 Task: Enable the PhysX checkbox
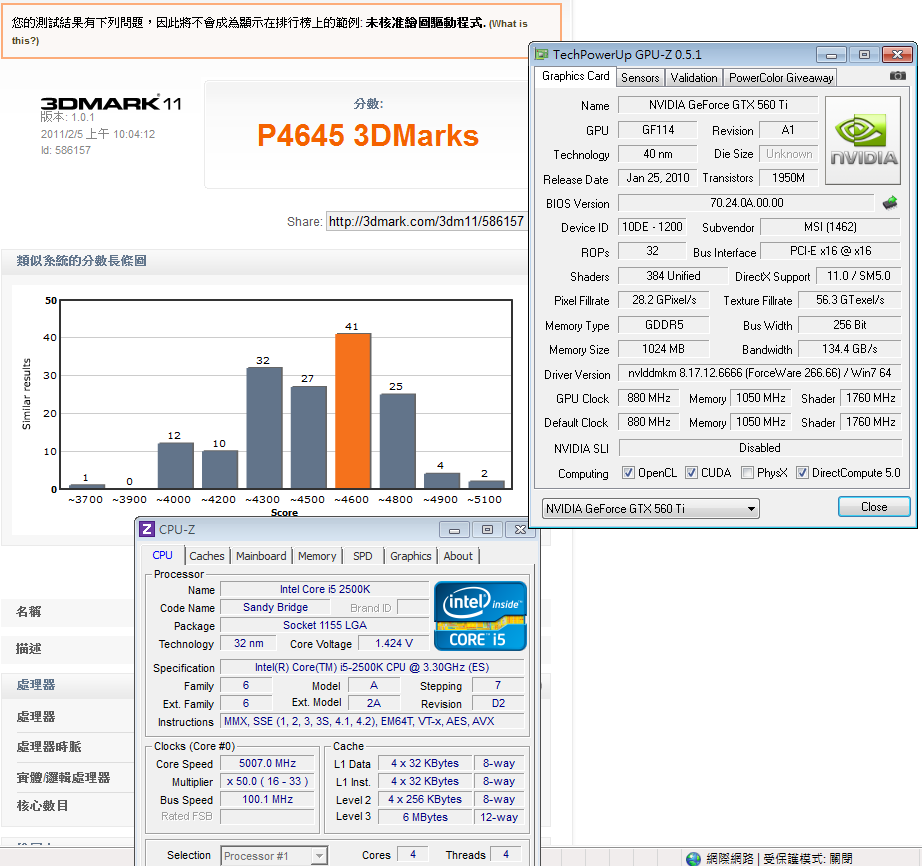[x=747, y=473]
